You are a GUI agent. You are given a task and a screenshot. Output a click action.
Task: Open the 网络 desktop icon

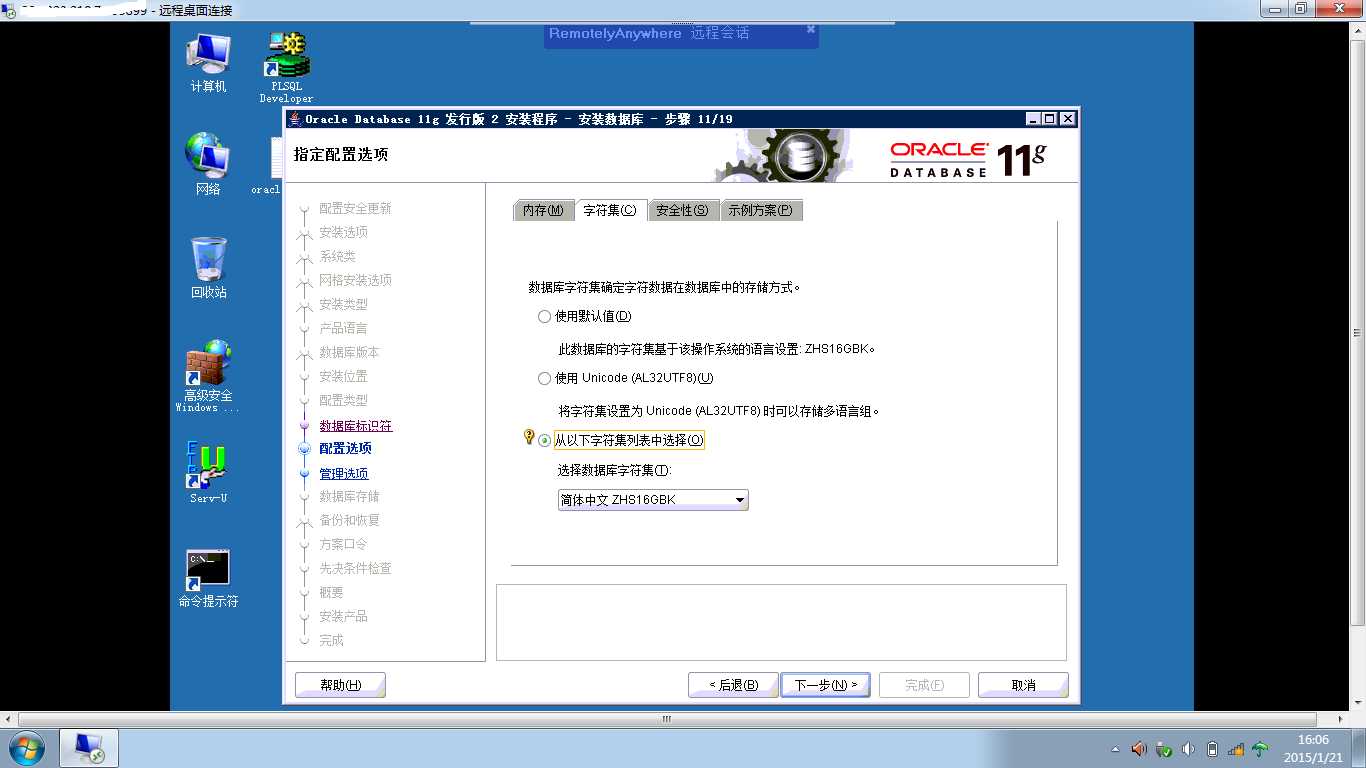[x=208, y=163]
